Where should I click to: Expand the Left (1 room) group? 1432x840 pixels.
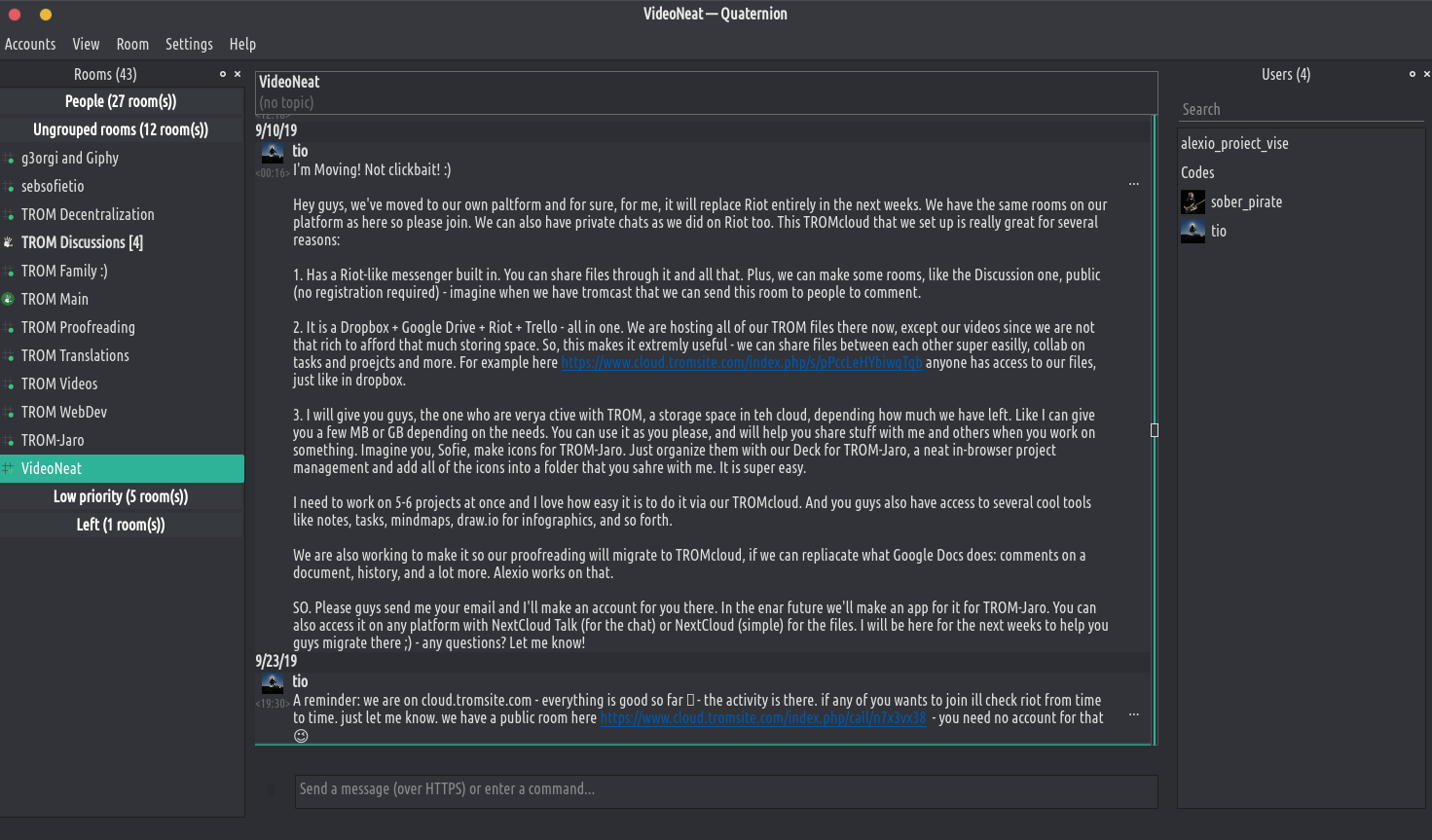121,525
